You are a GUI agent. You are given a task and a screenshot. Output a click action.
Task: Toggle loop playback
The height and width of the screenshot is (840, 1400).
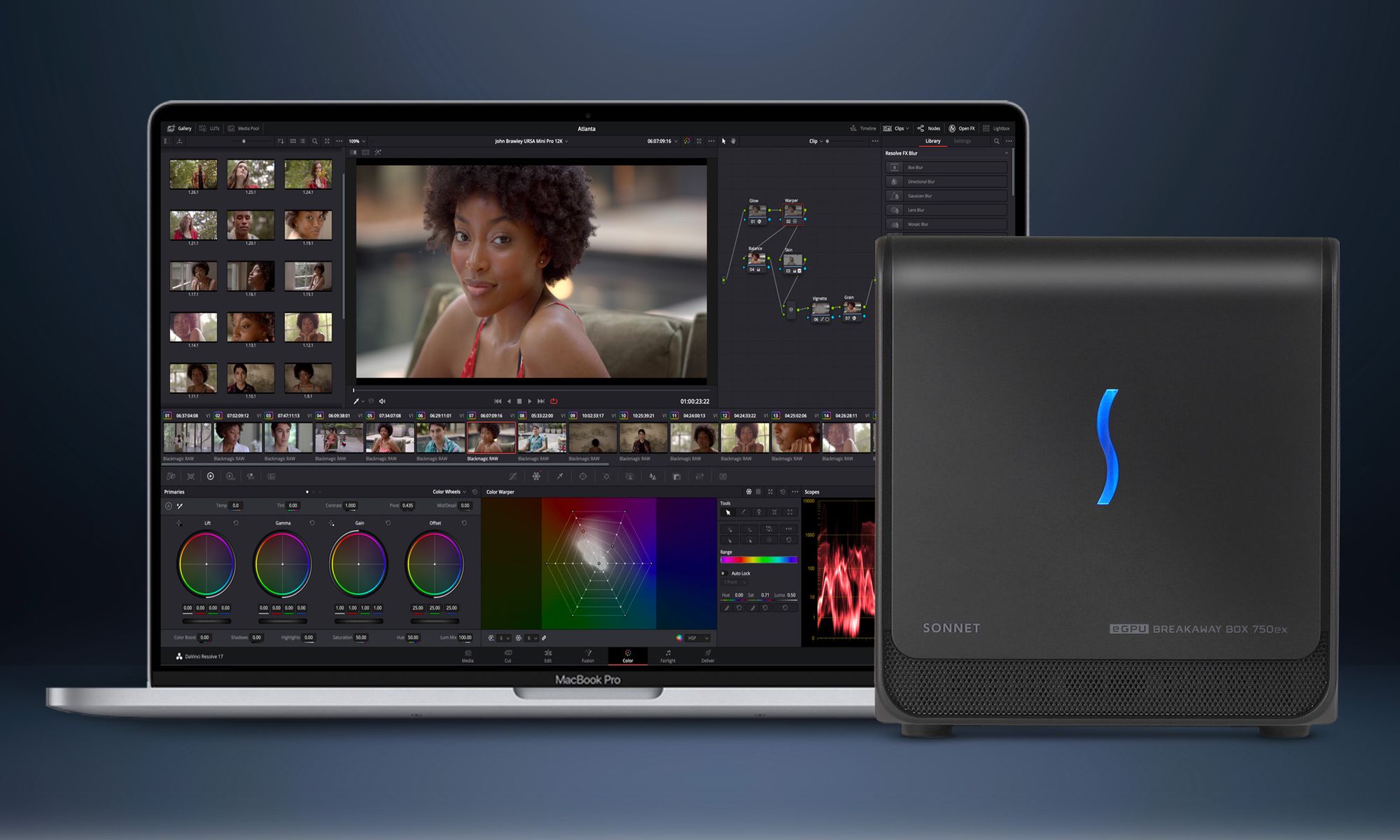[x=554, y=401]
